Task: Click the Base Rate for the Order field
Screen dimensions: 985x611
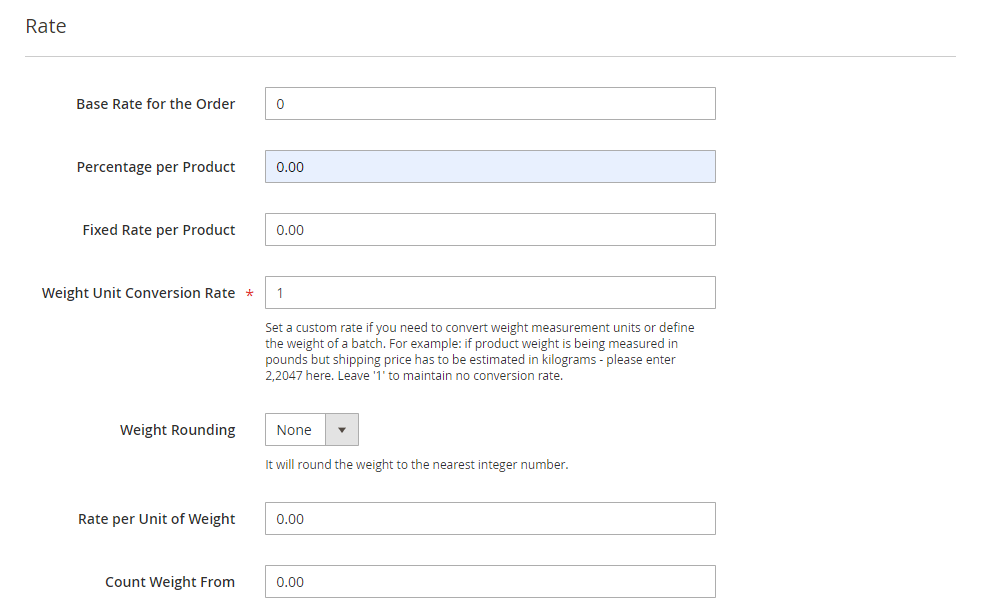Action: [490, 104]
